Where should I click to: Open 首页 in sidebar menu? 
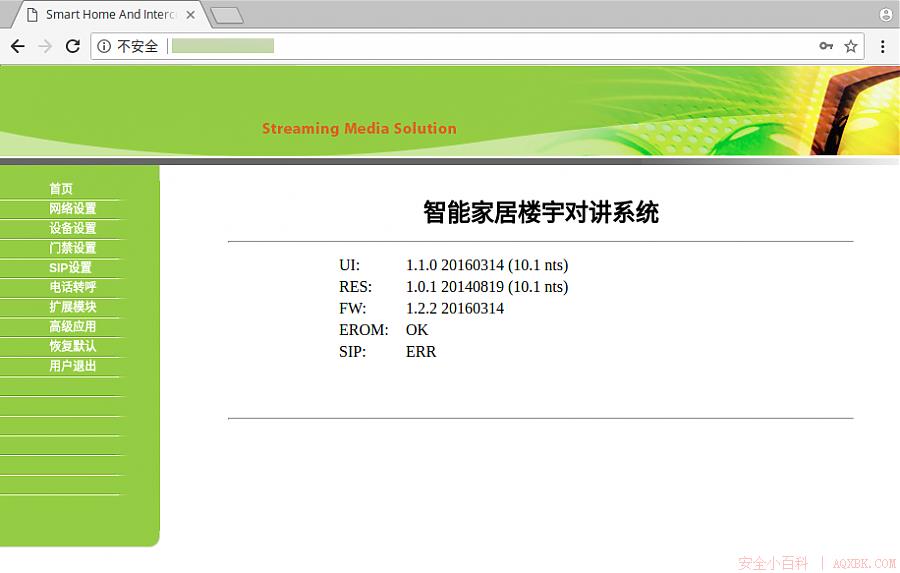coord(61,188)
